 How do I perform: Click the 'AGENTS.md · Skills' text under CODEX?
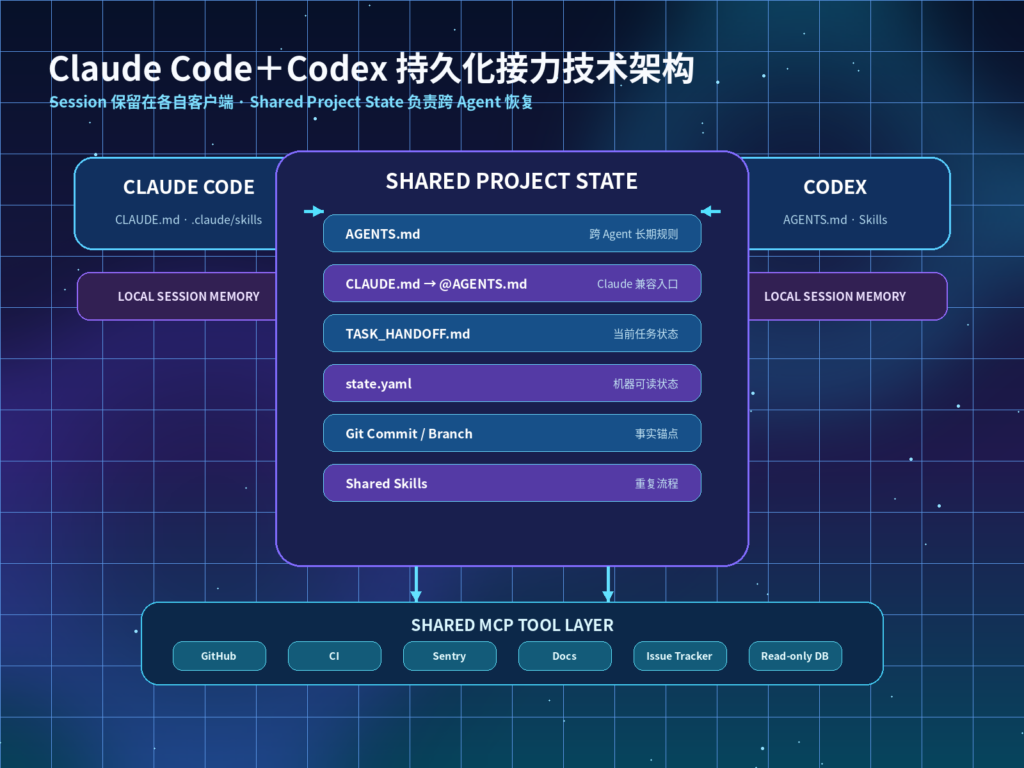[835, 220]
